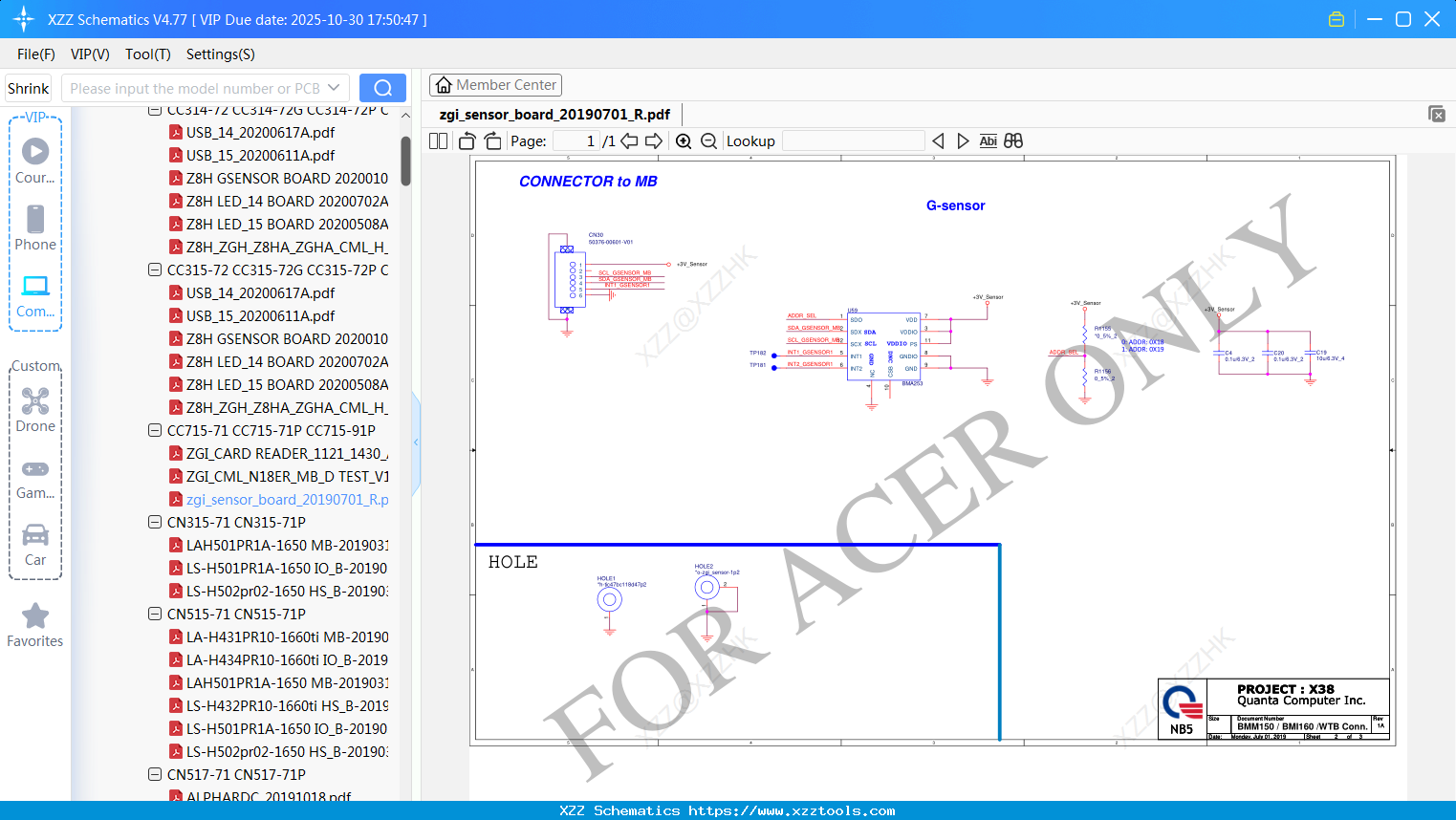Click the 'CONNECTOR to MB' schematic heading

[588, 182]
